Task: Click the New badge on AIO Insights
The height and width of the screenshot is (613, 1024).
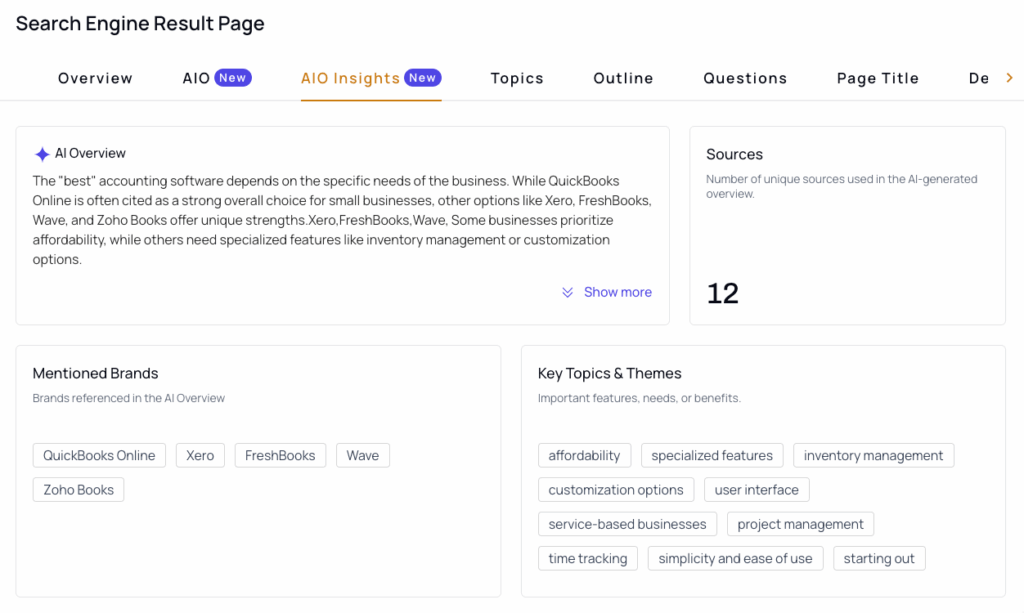Action: [x=423, y=78]
